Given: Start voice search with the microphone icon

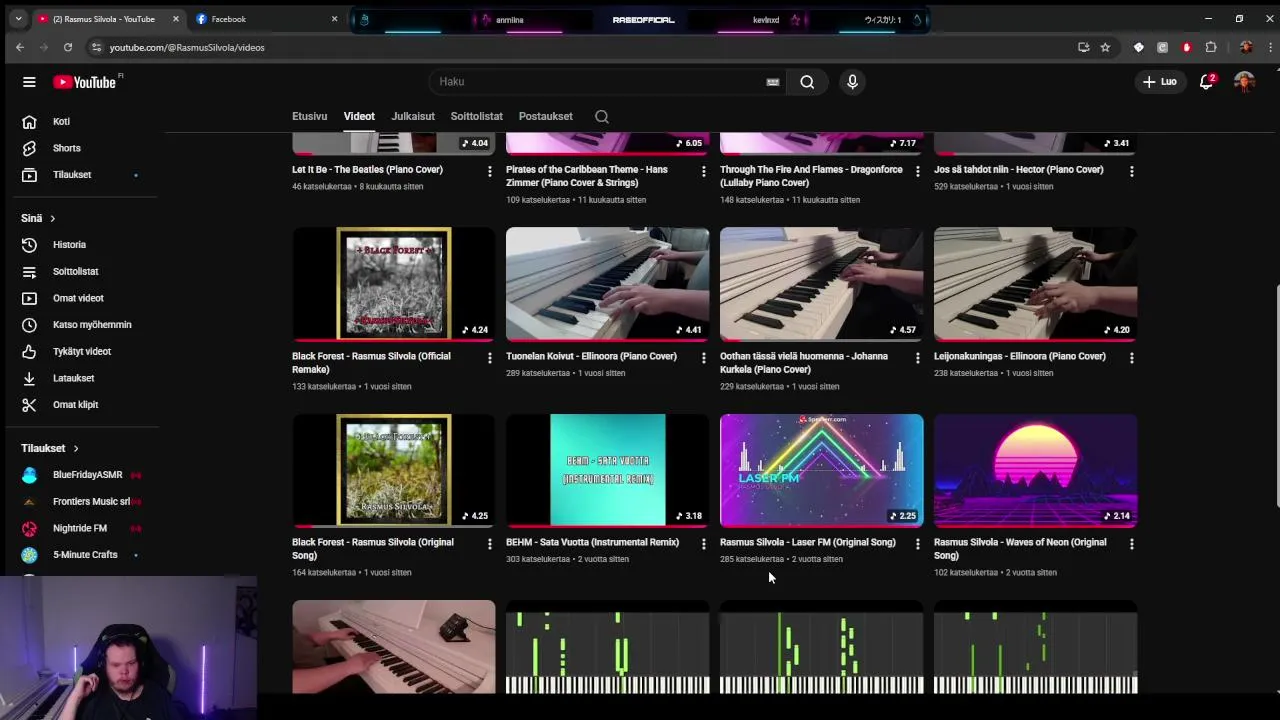Looking at the screenshot, I should tap(852, 82).
